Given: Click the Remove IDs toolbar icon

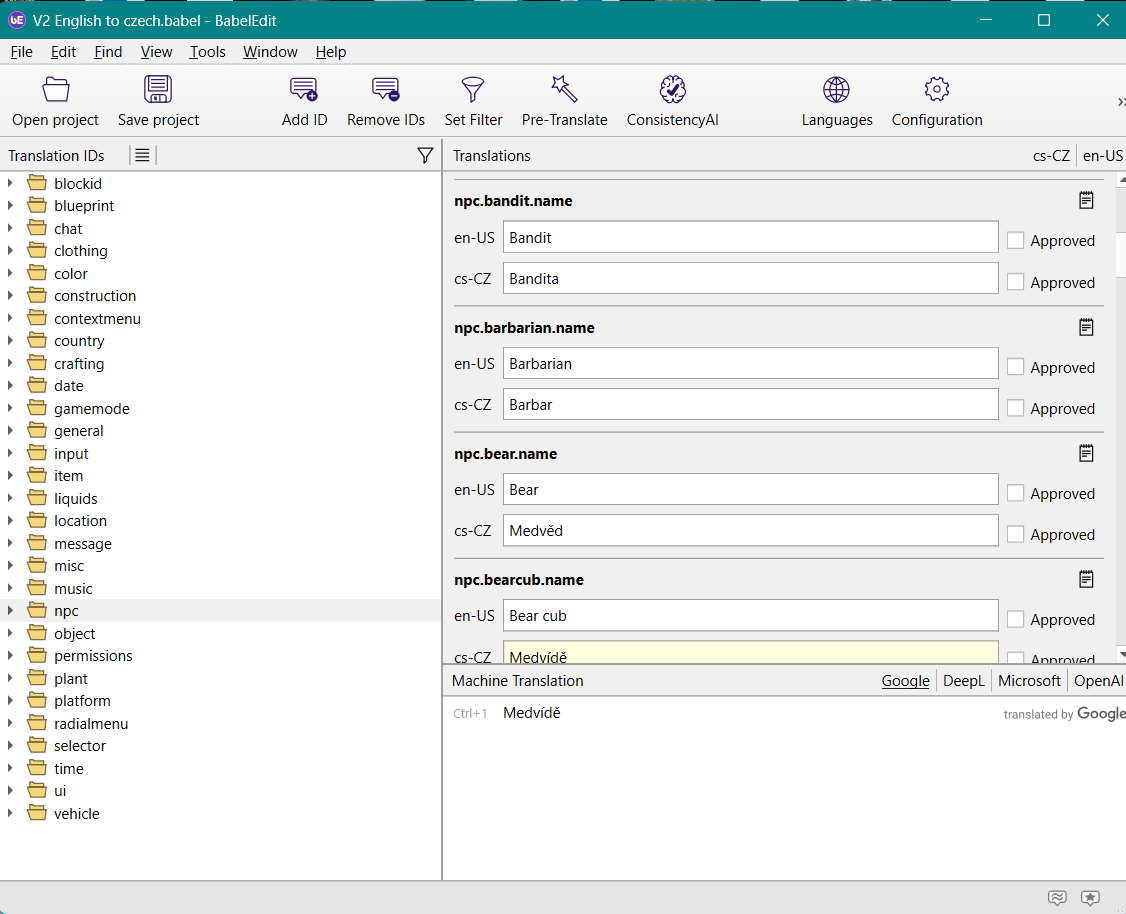Looking at the screenshot, I should click(x=386, y=90).
